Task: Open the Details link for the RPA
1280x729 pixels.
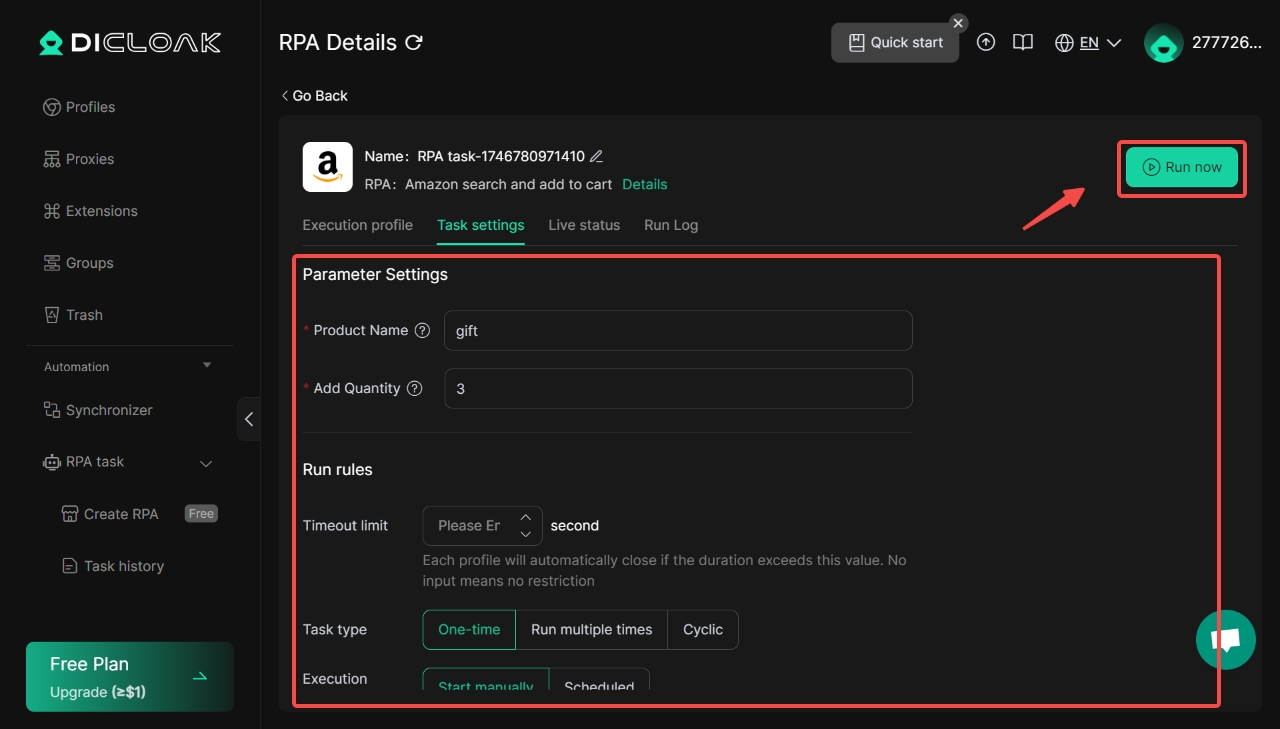Action: [x=645, y=184]
